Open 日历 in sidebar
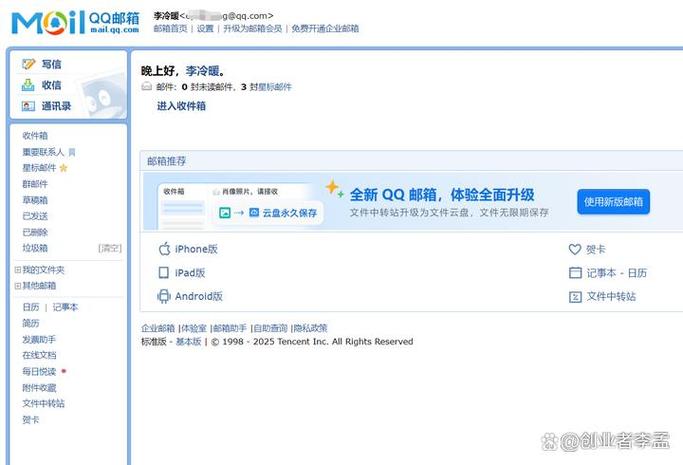Screen dimensions: 683x465 coord(30,307)
